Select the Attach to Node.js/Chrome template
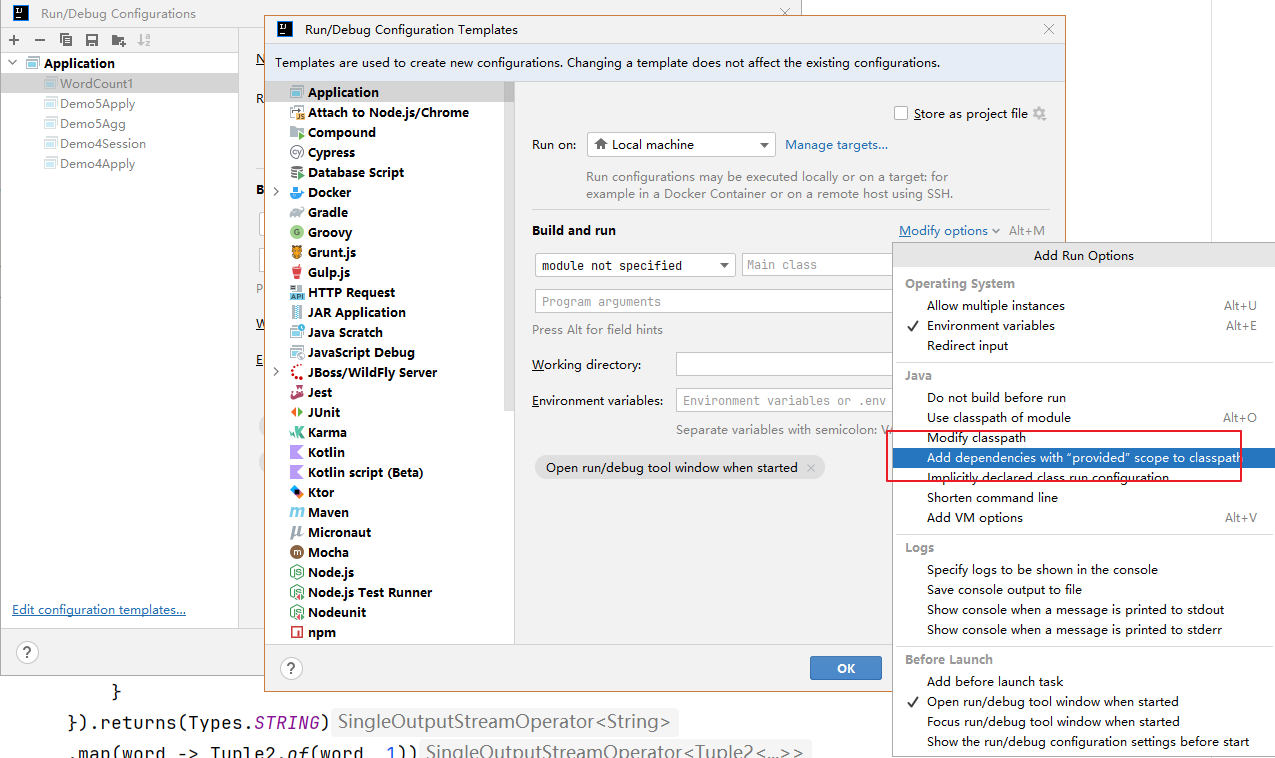The height and width of the screenshot is (758, 1275). (388, 112)
